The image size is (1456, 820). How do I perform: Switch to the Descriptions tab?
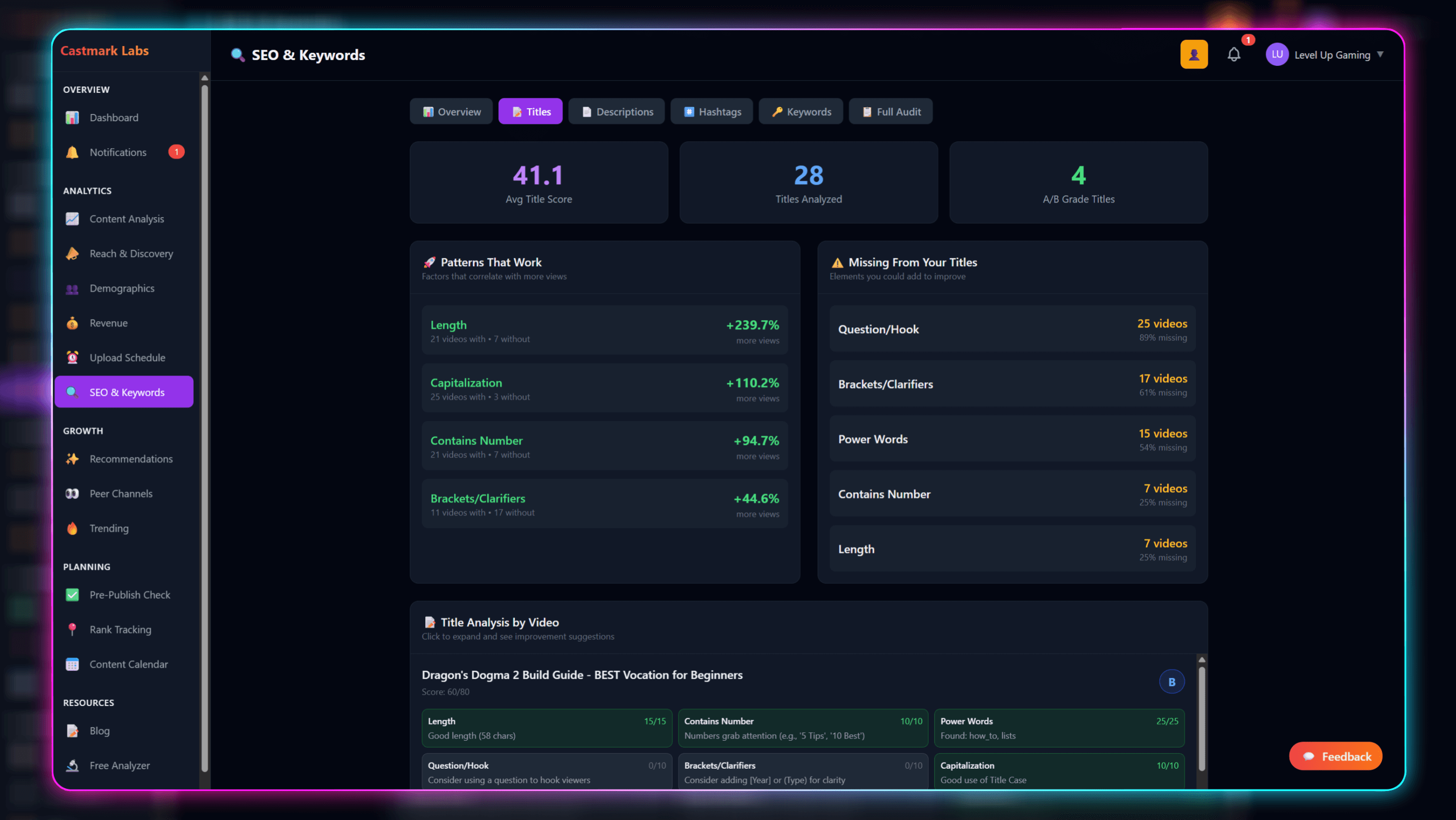pyautogui.click(x=617, y=112)
